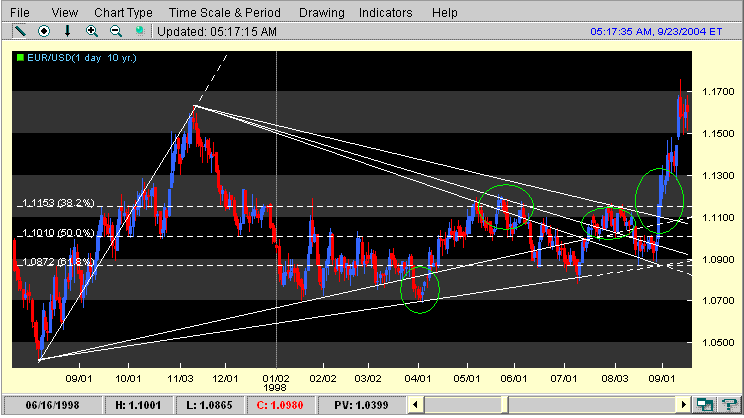Click the 11/03 date axis label
This screenshot has width=744, height=418.
click(180, 379)
